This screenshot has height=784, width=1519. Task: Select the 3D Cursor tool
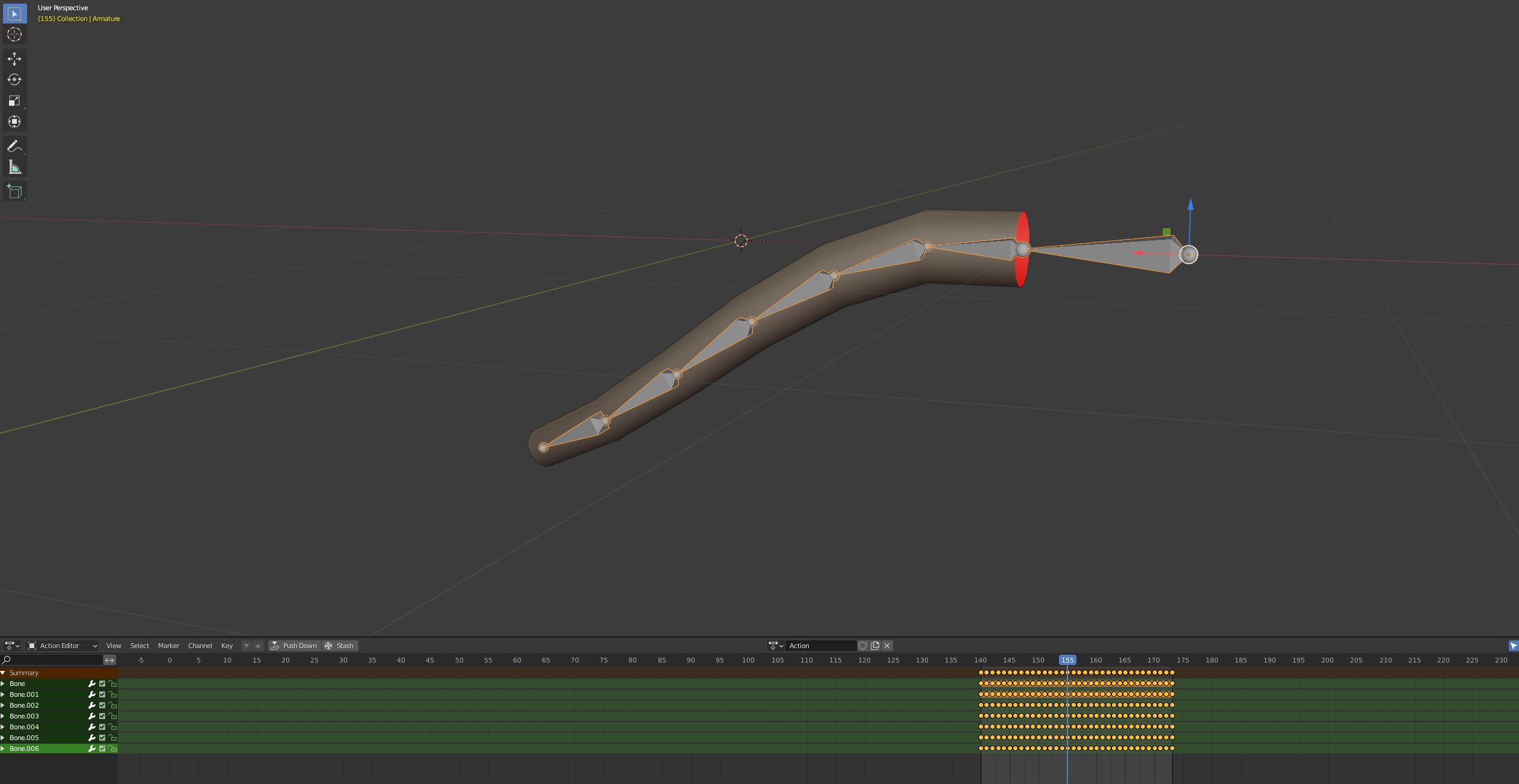[14, 34]
